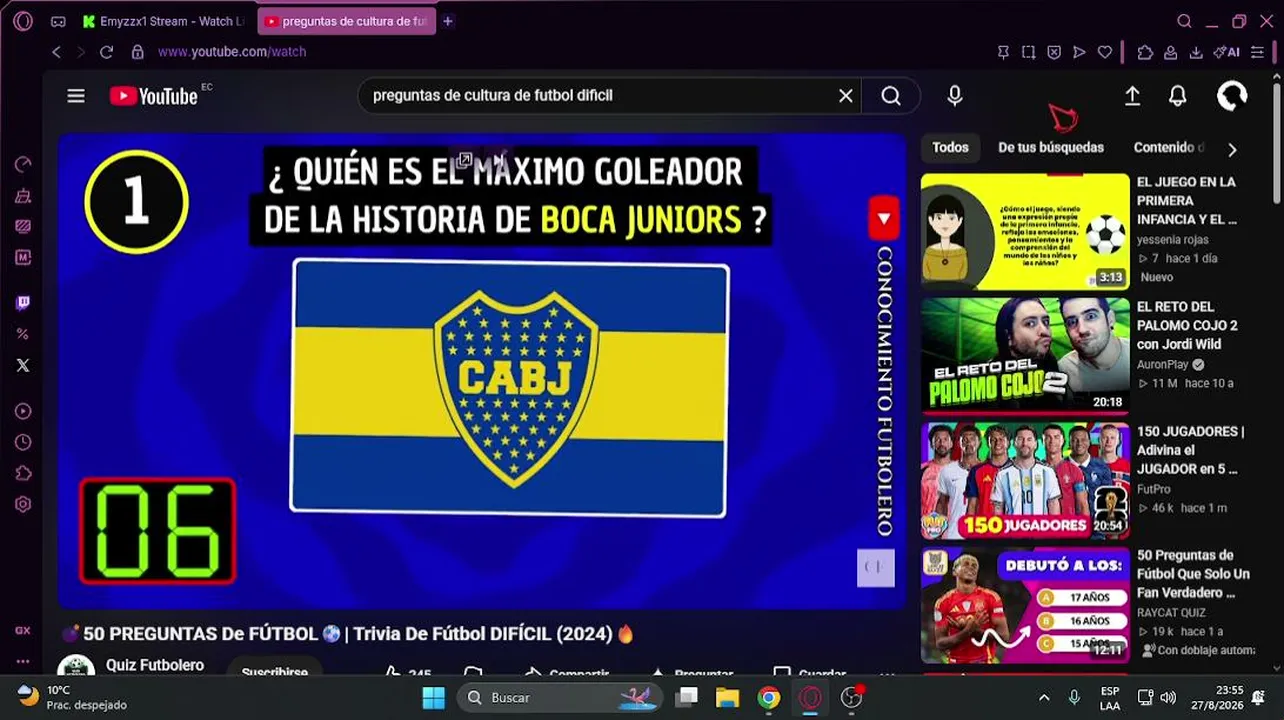Open the browser extensions cube icon
The height and width of the screenshot is (720, 1284).
click(1145, 52)
